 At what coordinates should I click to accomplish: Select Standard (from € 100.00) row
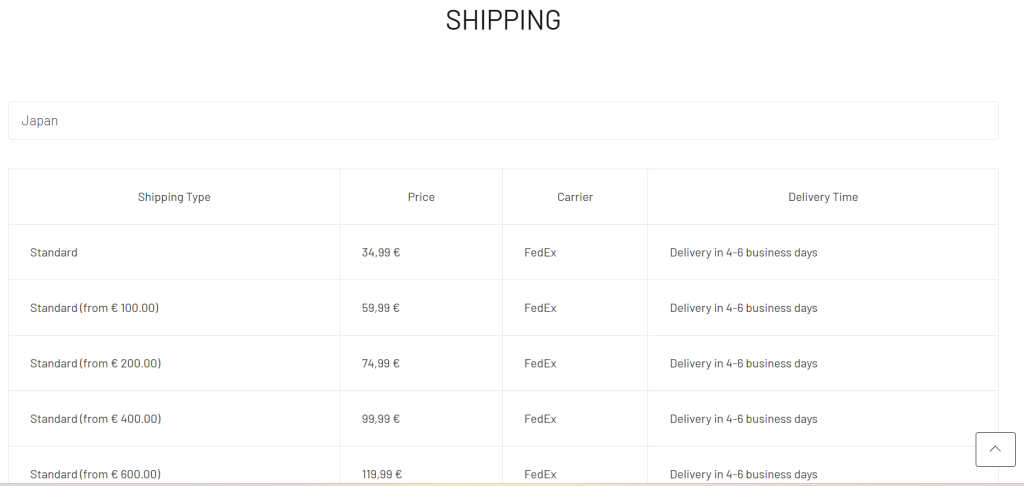coord(503,308)
